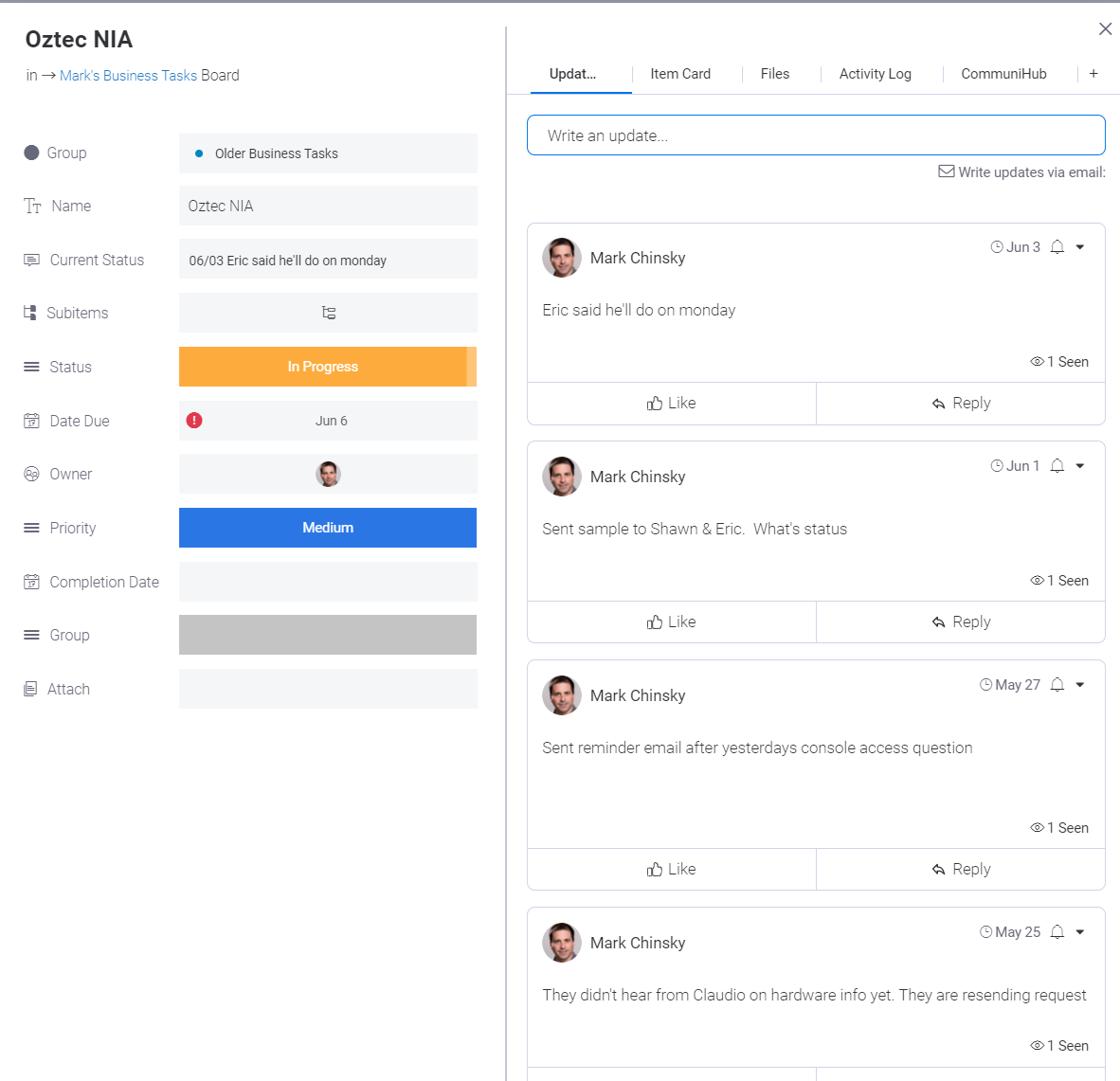This screenshot has width=1120, height=1081.
Task: Click the Attach file column icon
Action: pos(30,689)
